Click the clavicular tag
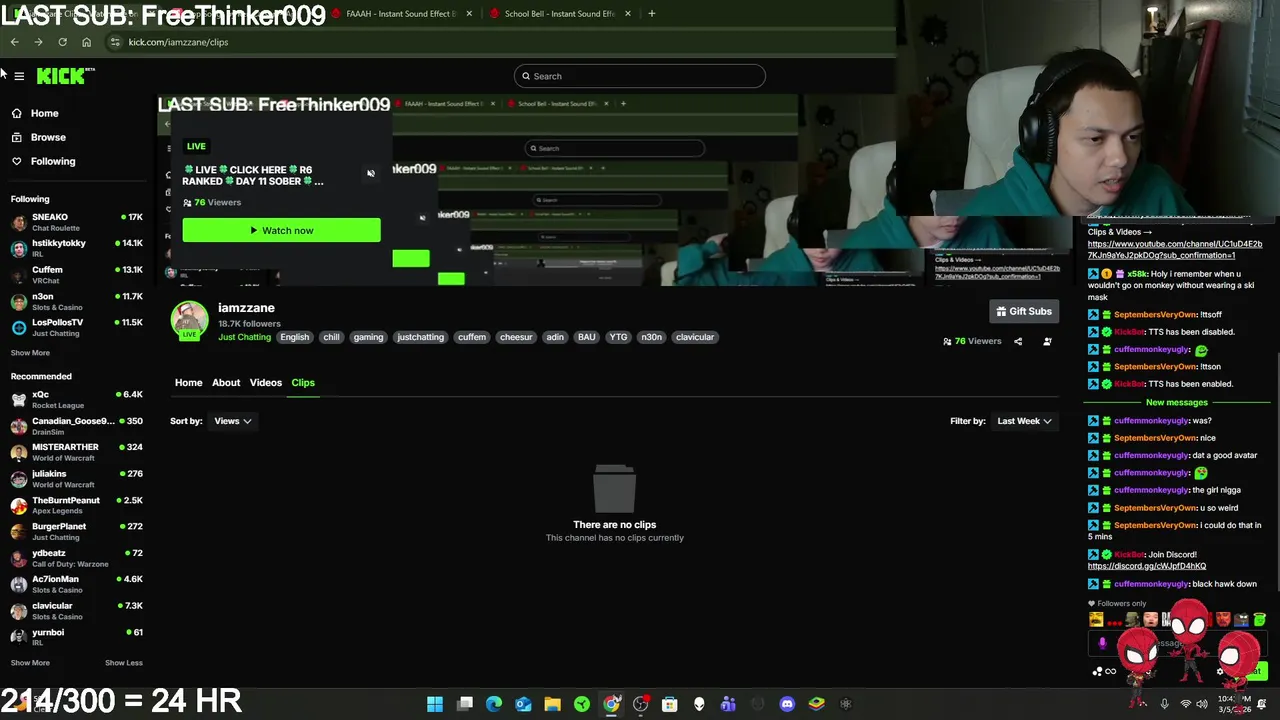 point(695,337)
